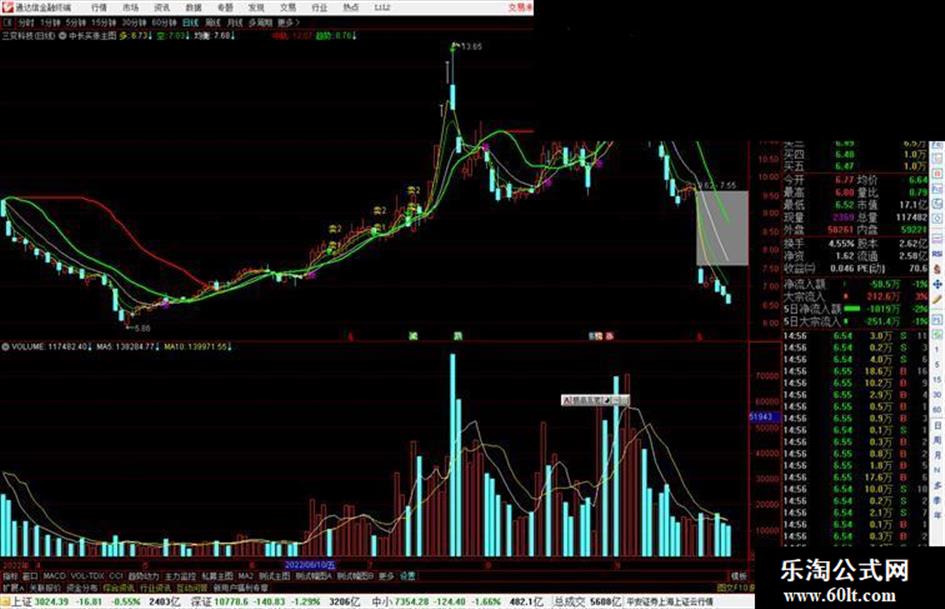Switch to 5分钟 timeframe
The width and height of the screenshot is (945, 609).
[x=75, y=22]
